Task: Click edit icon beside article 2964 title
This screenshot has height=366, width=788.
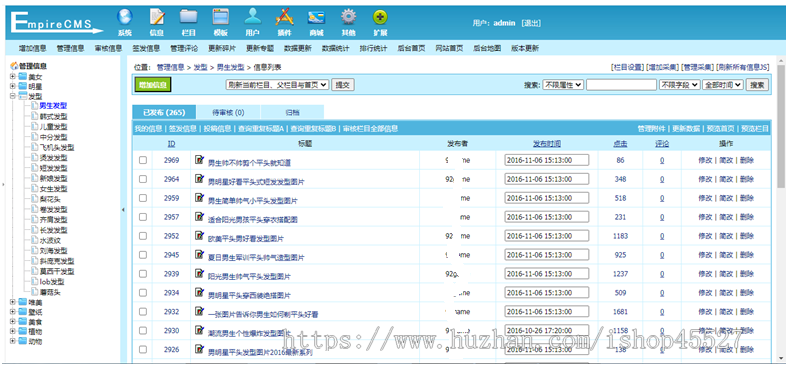Action: click(x=200, y=179)
